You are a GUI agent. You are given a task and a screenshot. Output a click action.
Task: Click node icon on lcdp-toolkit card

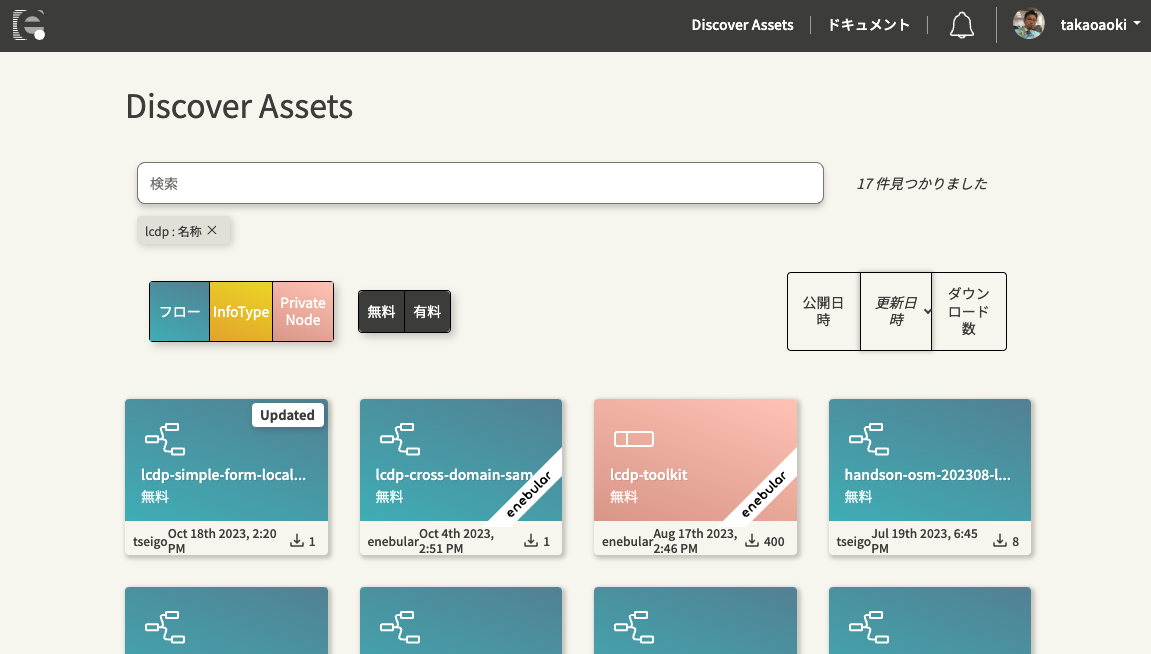(x=633, y=438)
